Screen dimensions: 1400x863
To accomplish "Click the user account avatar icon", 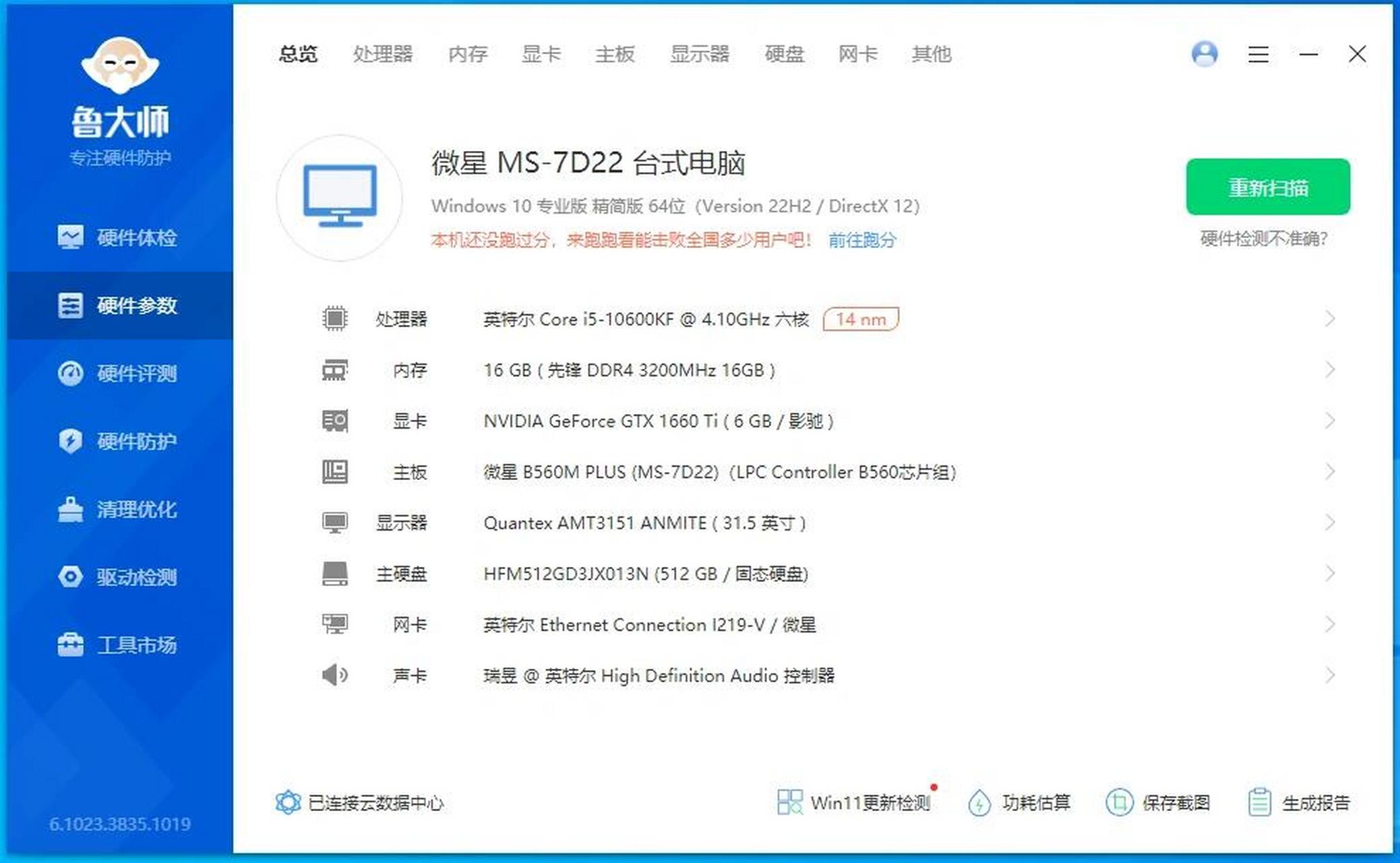I will coord(1205,54).
